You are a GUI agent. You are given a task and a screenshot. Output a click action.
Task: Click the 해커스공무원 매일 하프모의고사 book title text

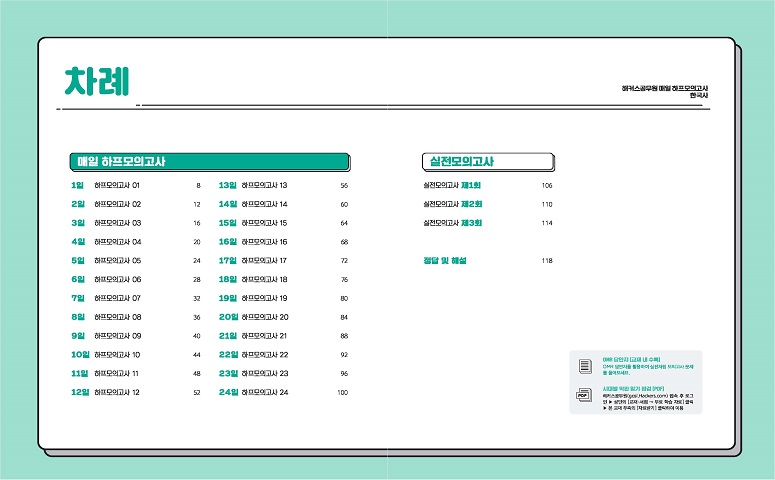(x=665, y=90)
